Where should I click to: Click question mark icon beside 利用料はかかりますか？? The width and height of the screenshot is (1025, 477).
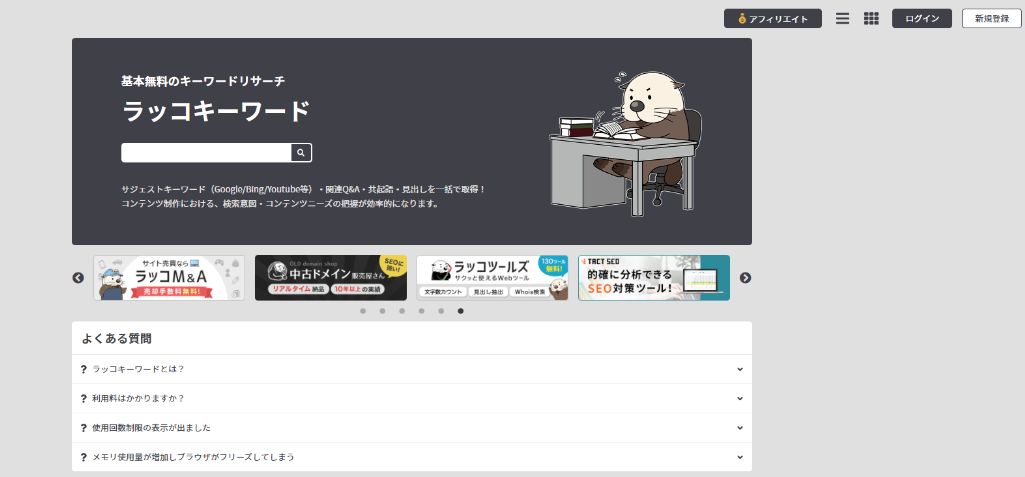(x=84, y=399)
